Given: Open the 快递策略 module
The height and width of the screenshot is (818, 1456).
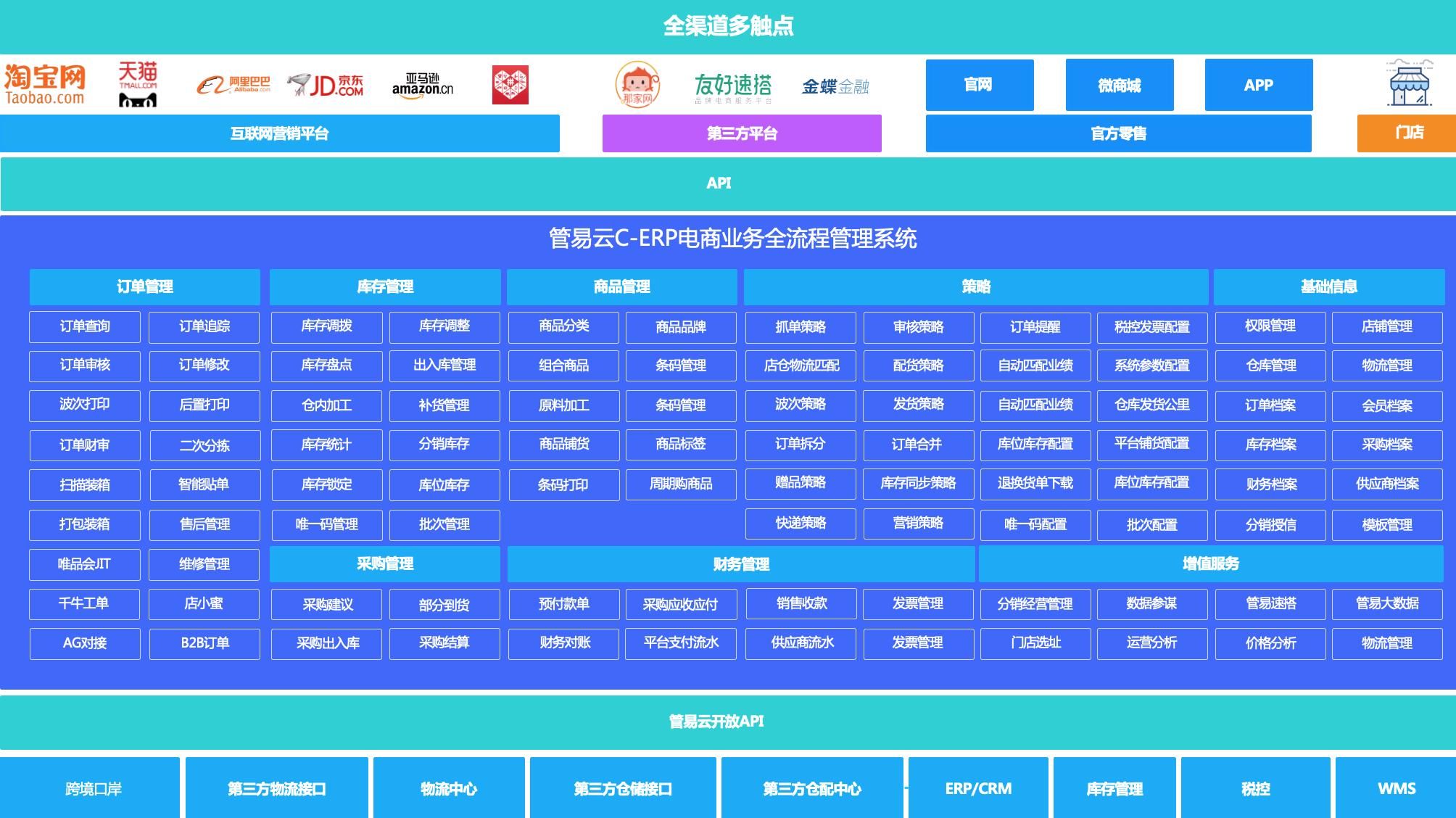Looking at the screenshot, I should [x=801, y=524].
